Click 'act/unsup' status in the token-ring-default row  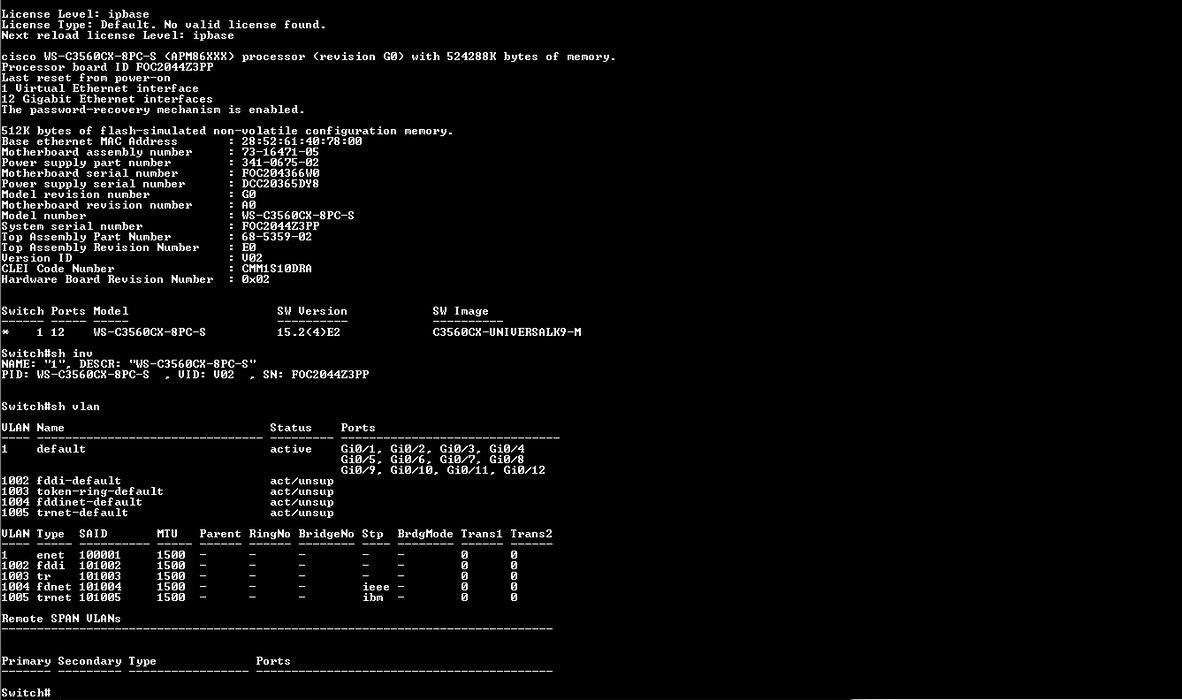click(x=302, y=491)
